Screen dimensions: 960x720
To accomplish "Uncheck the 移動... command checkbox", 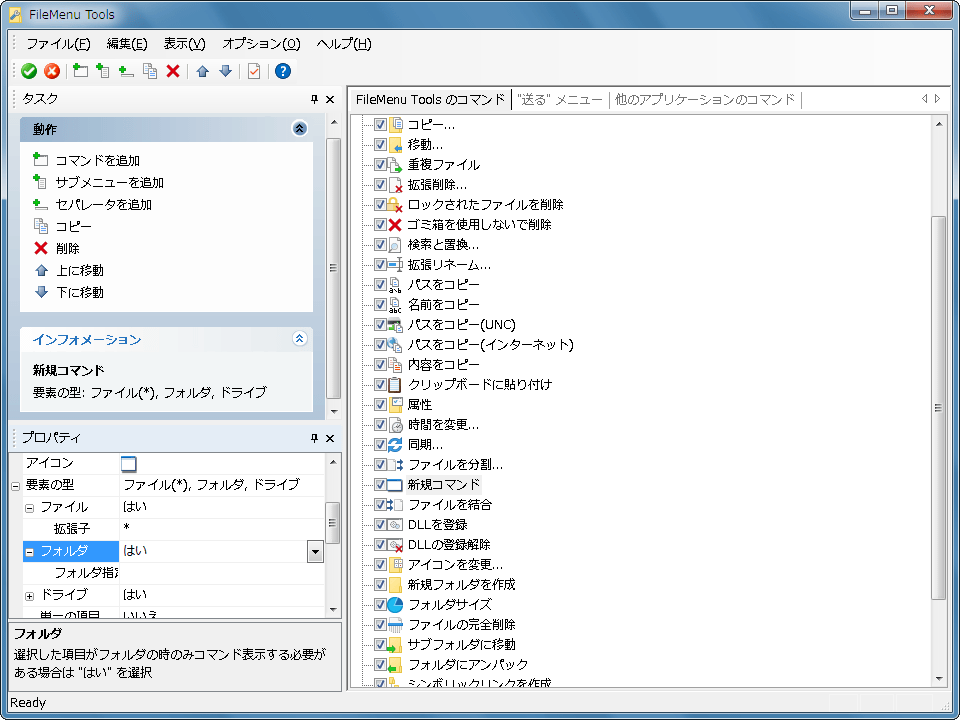I will coord(380,144).
